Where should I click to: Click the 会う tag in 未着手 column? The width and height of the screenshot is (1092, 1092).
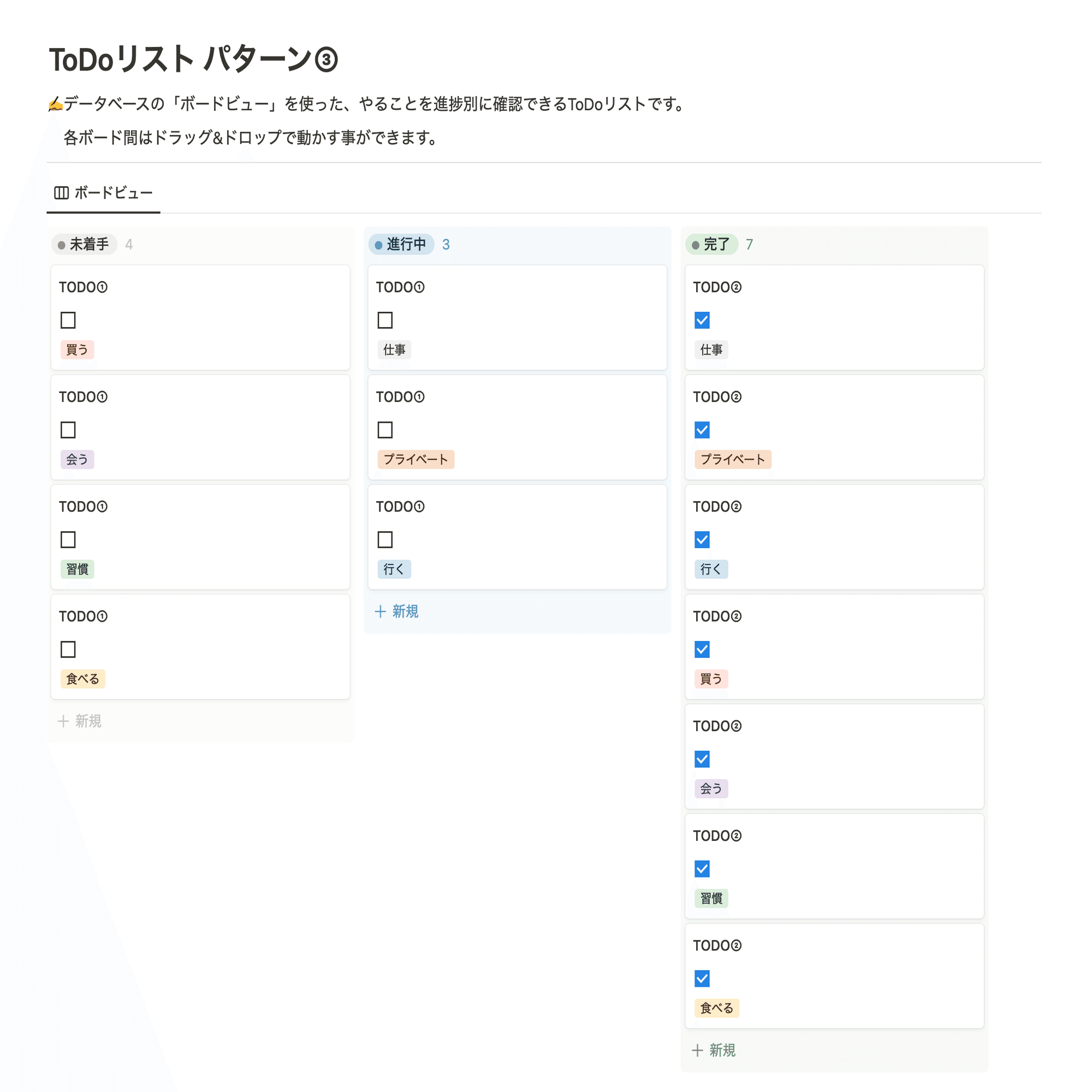(x=77, y=459)
